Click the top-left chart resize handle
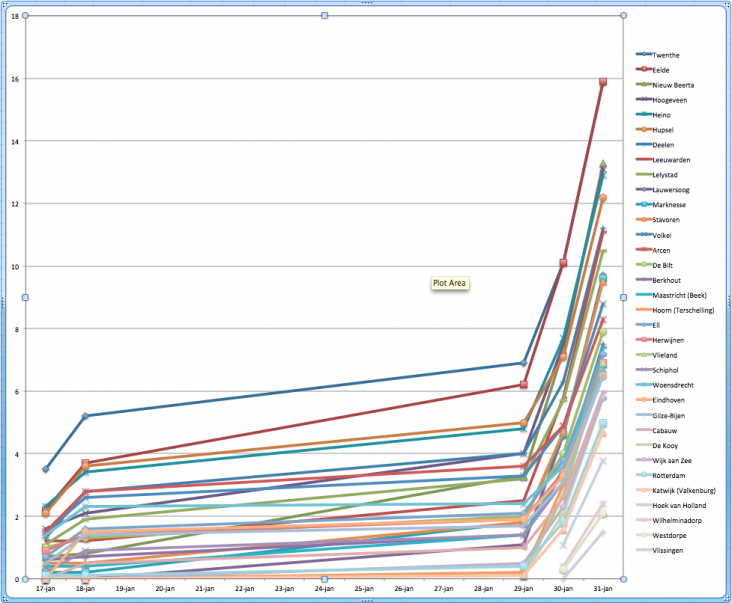The width and height of the screenshot is (732, 603). click(26, 15)
